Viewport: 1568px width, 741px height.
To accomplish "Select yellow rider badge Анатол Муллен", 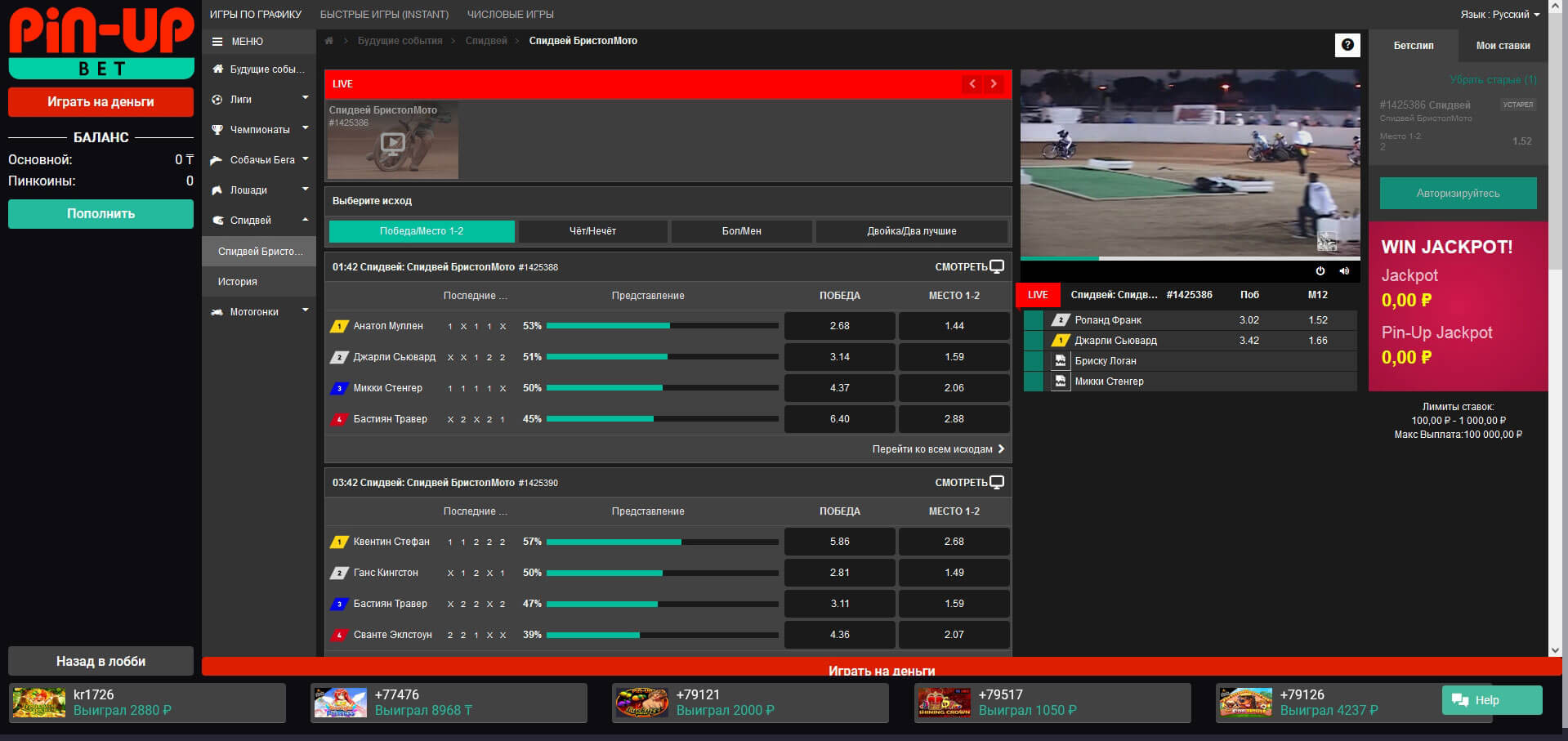I will (x=339, y=326).
